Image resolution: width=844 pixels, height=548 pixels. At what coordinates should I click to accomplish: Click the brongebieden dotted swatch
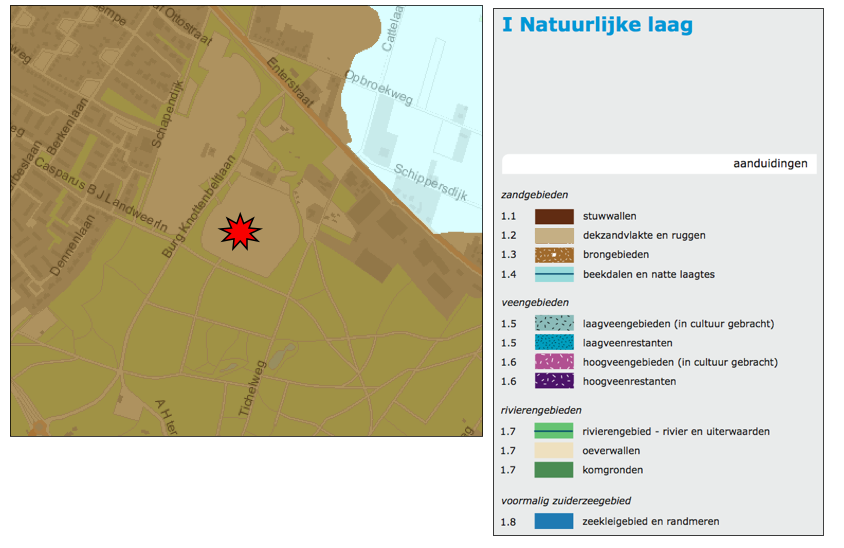click(553, 255)
